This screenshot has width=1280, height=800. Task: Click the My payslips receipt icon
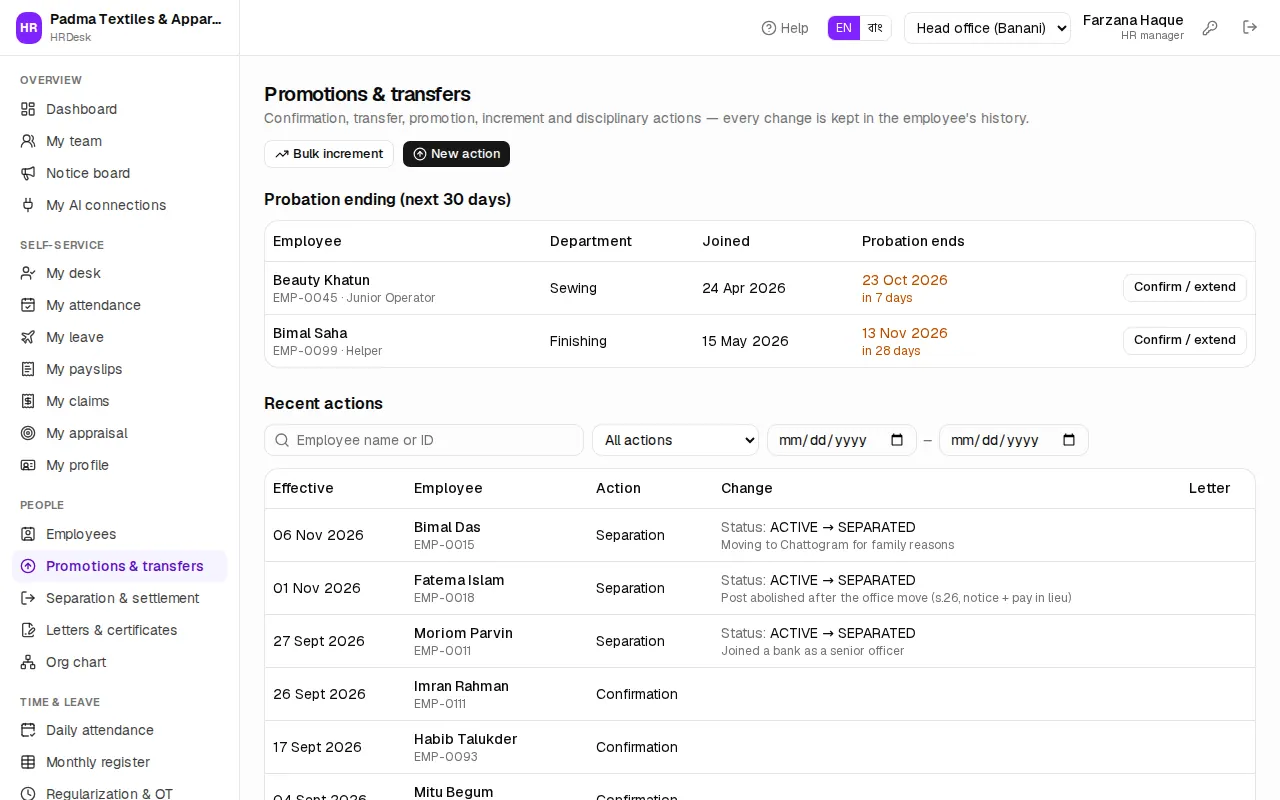28,369
